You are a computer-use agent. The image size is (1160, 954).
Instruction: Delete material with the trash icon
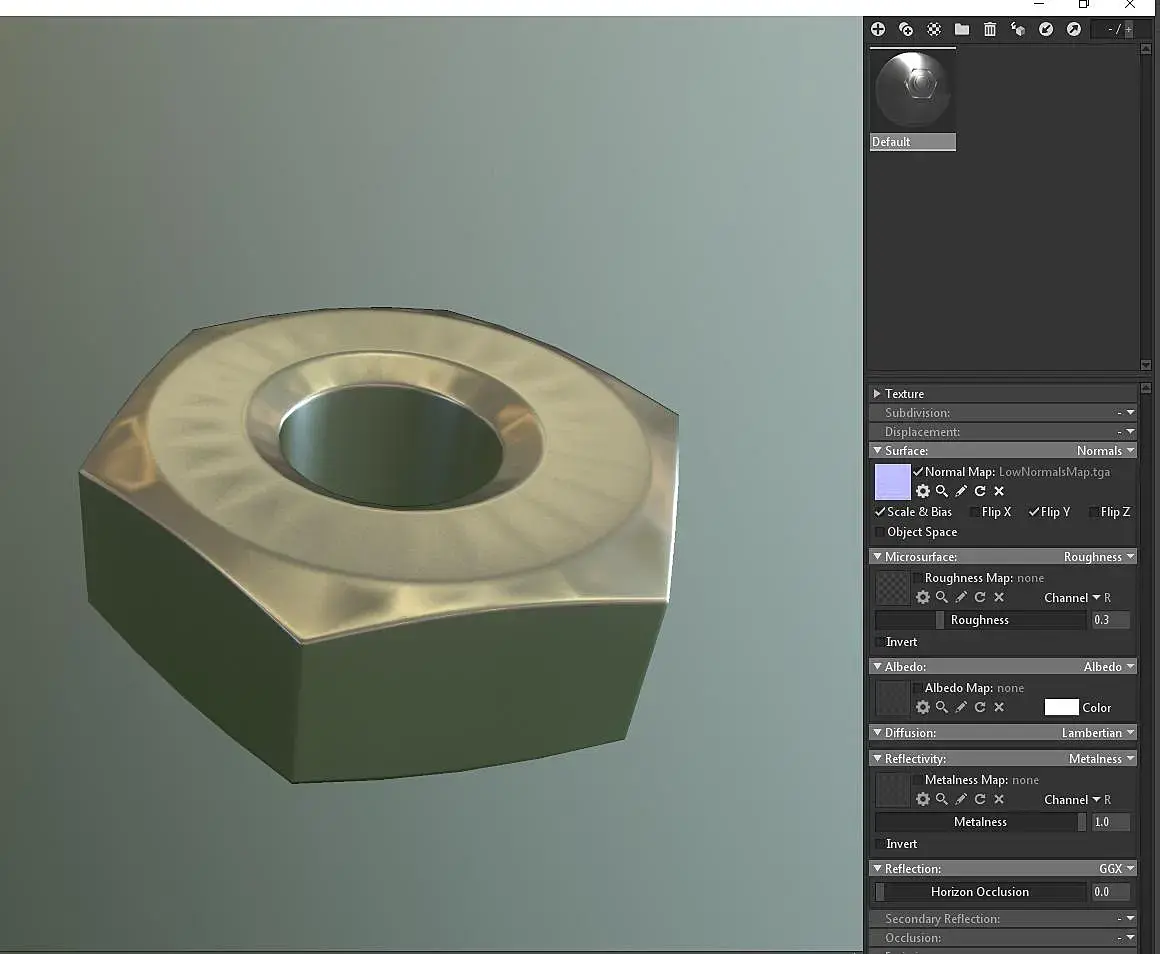click(x=990, y=29)
